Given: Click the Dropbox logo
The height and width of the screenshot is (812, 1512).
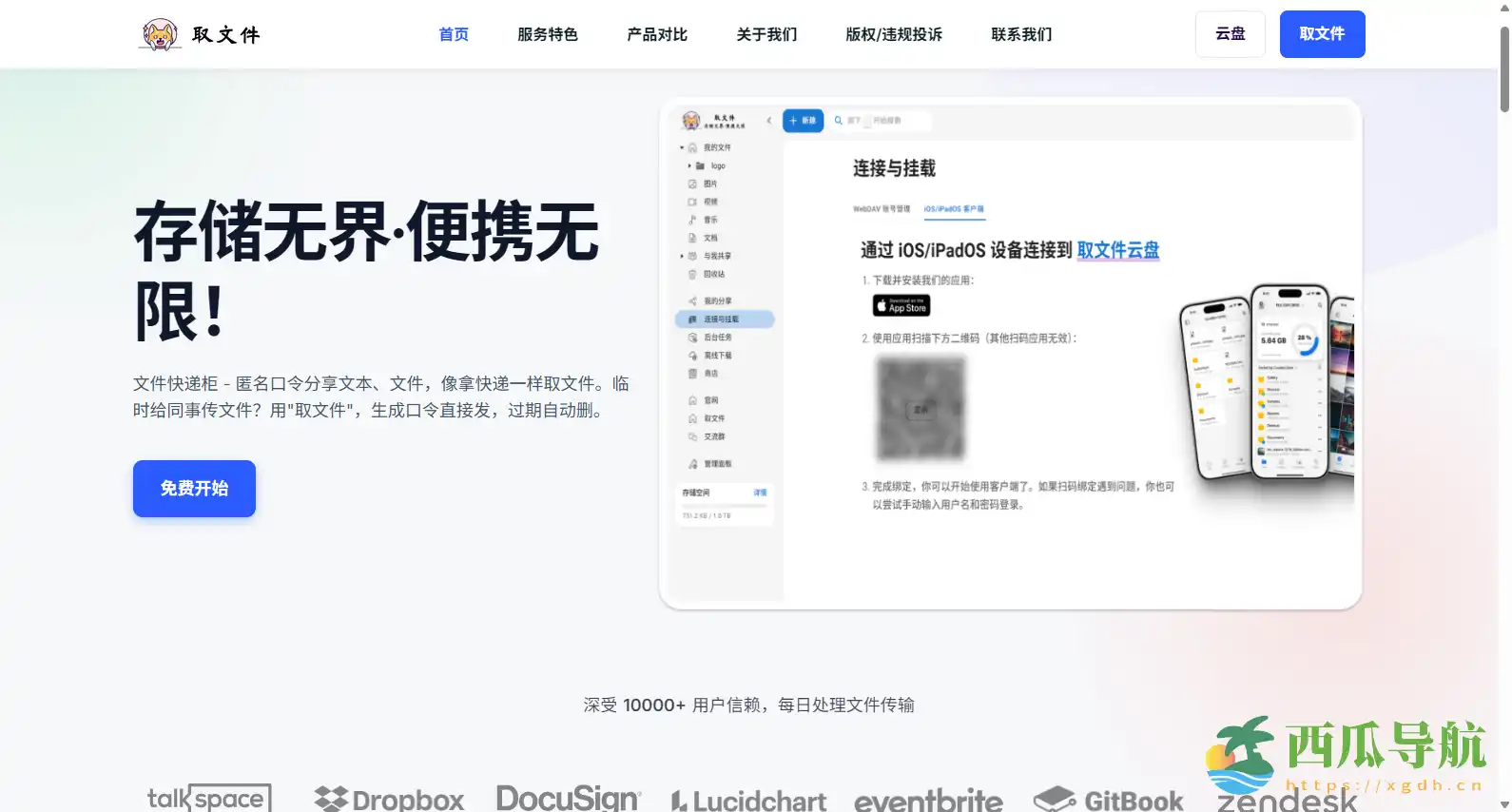Looking at the screenshot, I should 389,799.
